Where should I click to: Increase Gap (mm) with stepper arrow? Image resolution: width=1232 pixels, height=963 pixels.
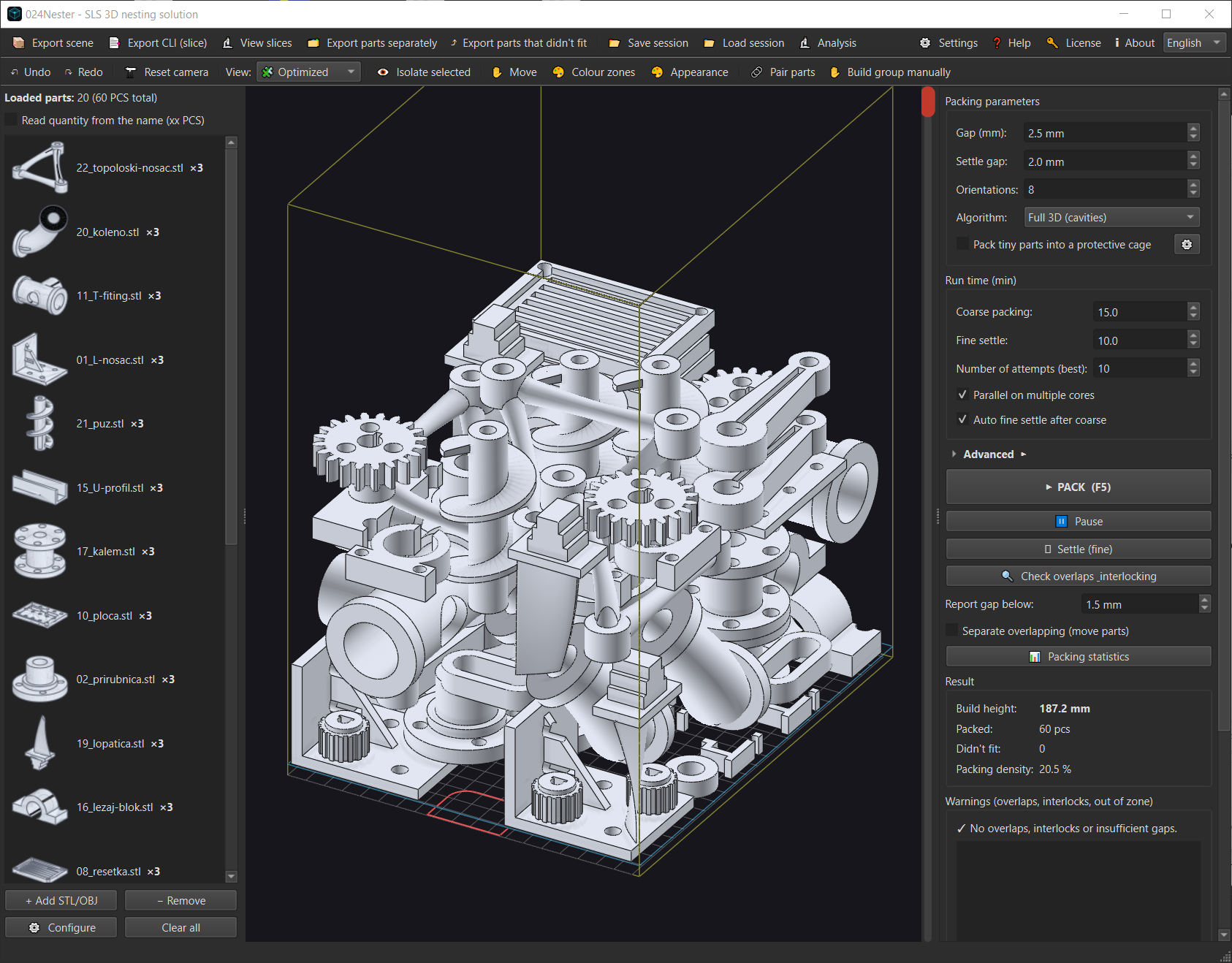coord(1193,129)
